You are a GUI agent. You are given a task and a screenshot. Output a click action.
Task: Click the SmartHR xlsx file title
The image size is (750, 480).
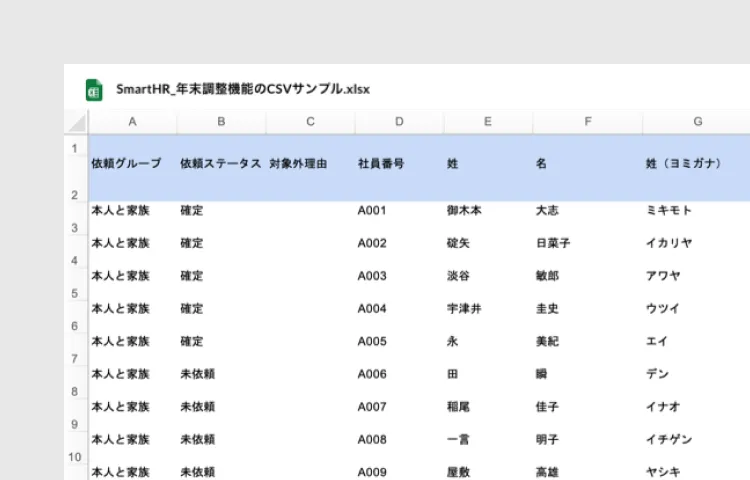(243, 89)
